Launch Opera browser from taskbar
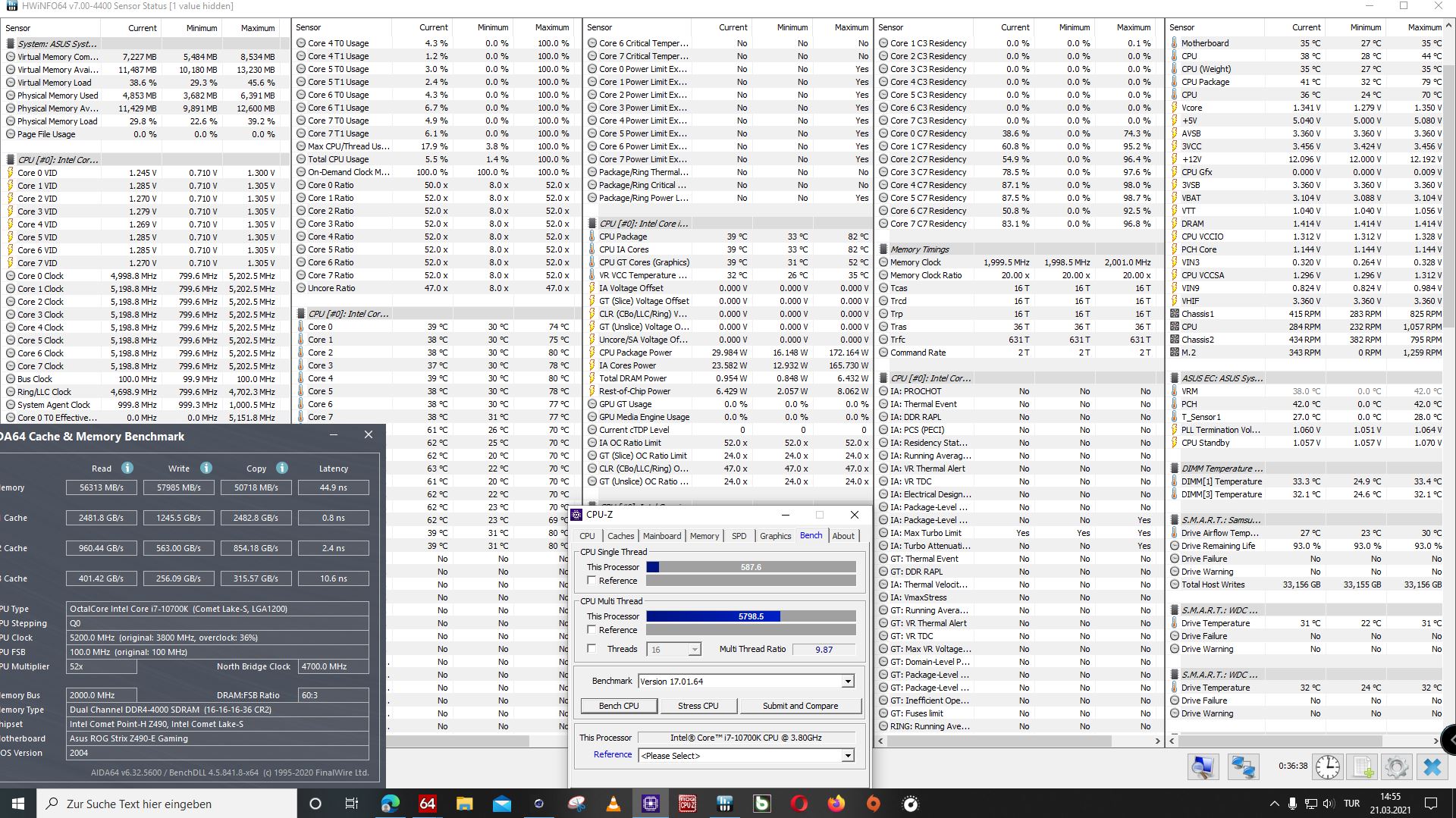 click(799, 804)
